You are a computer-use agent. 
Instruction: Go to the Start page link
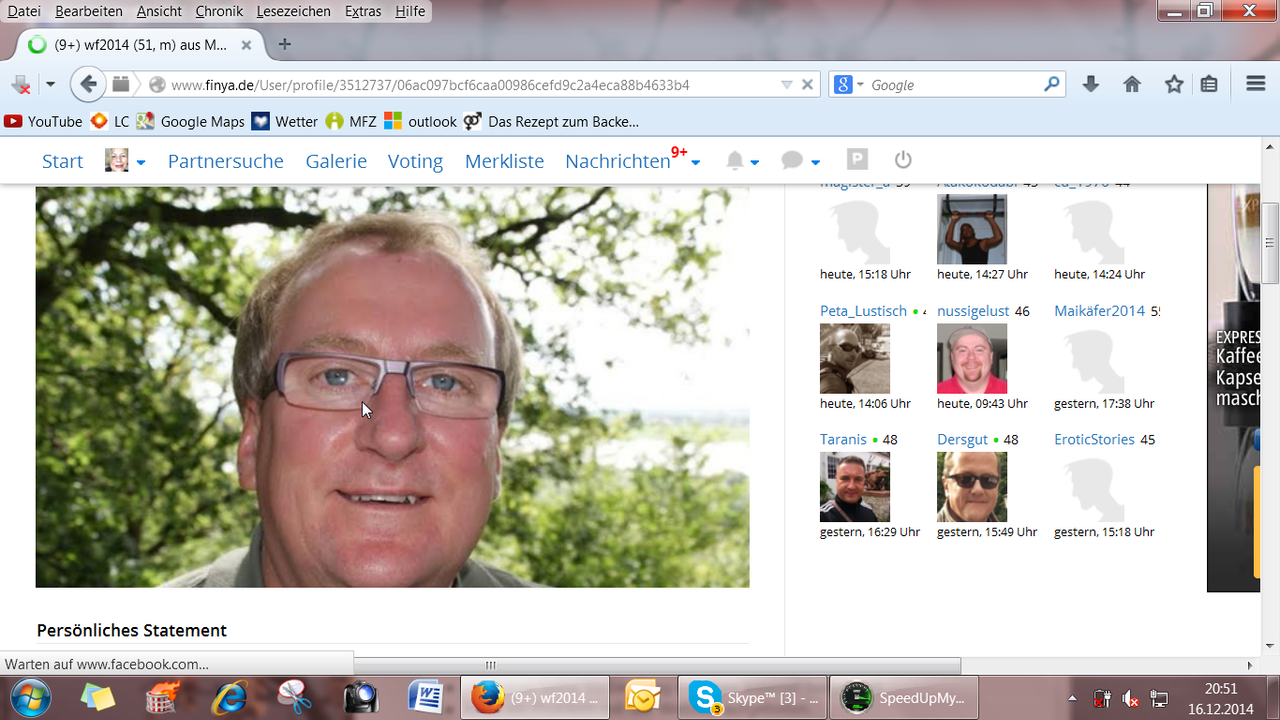pos(62,161)
